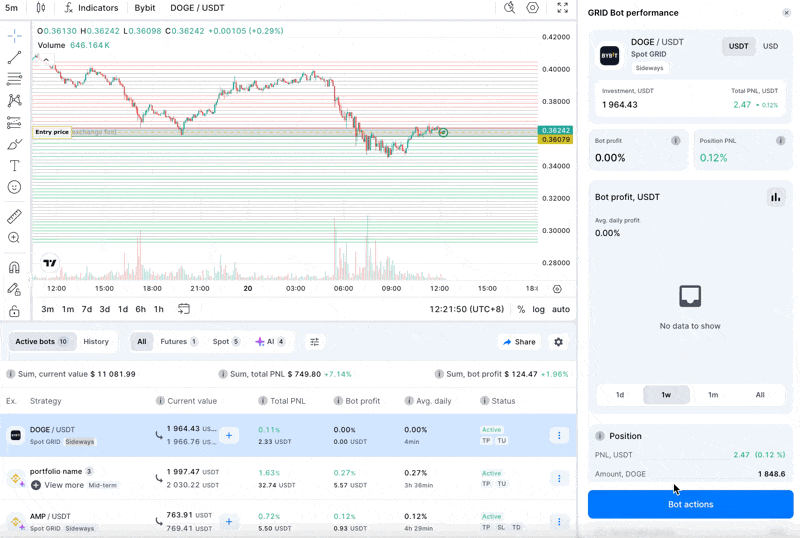This screenshot has width=800, height=538.
Task: Select the 1m range in Bot profit
Action: click(x=713, y=395)
